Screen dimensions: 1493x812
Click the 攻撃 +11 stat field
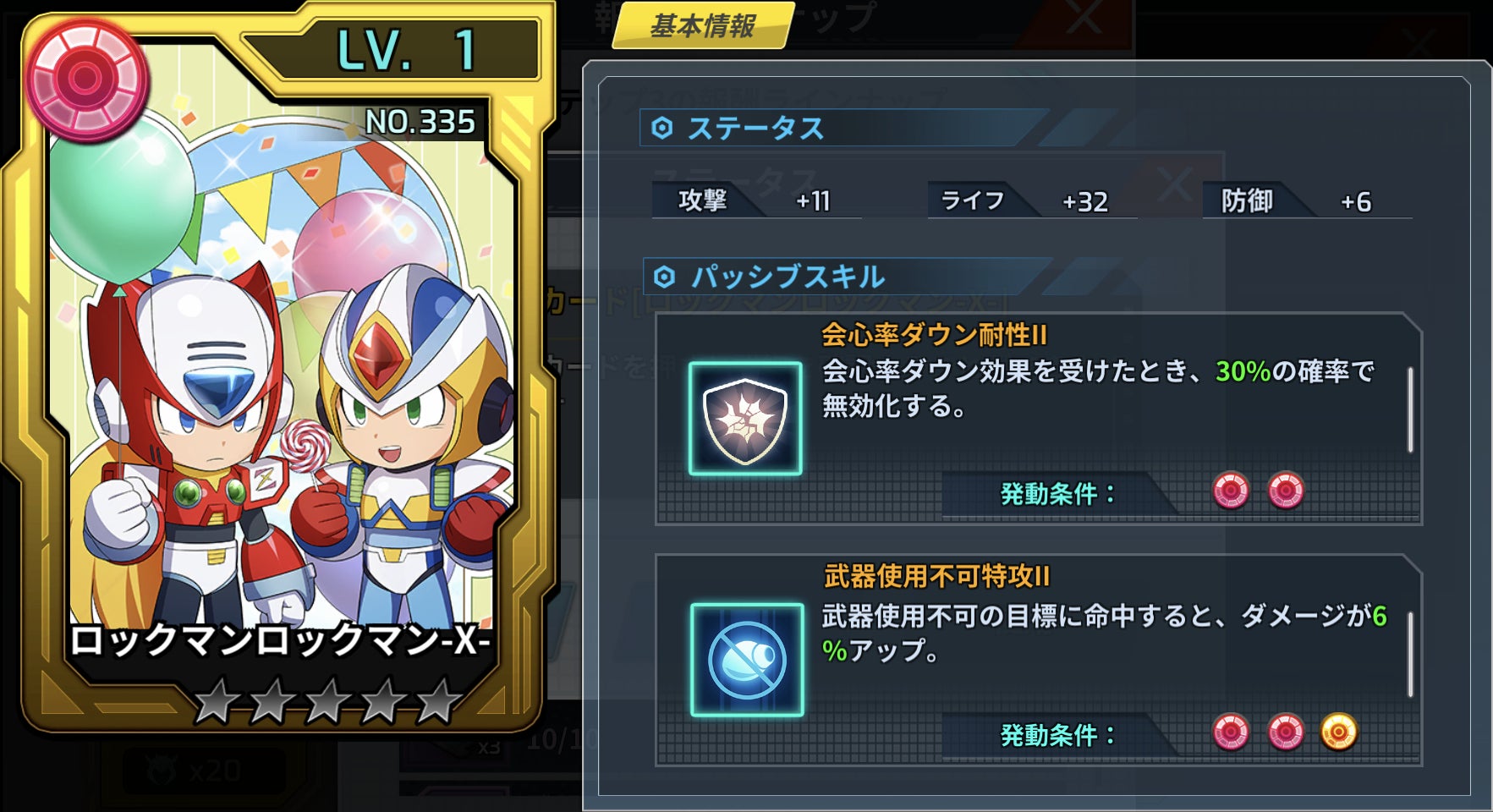(x=756, y=200)
